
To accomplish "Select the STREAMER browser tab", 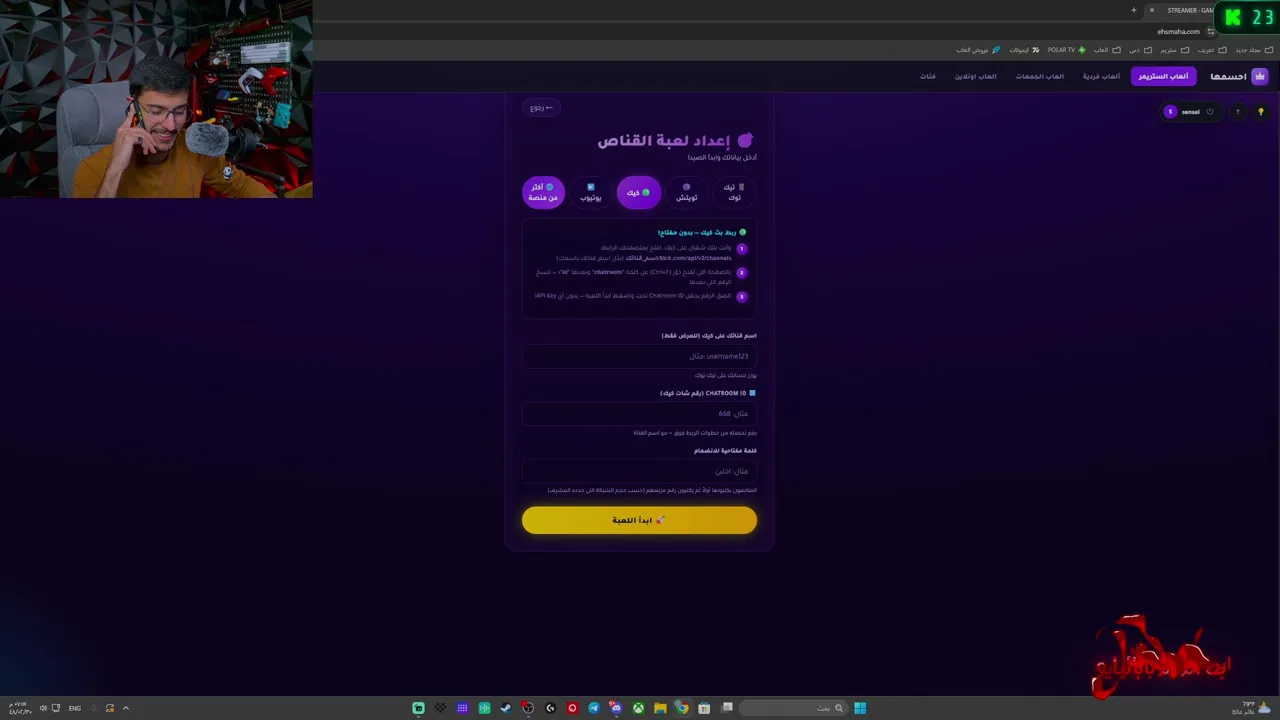I will click(1189, 10).
